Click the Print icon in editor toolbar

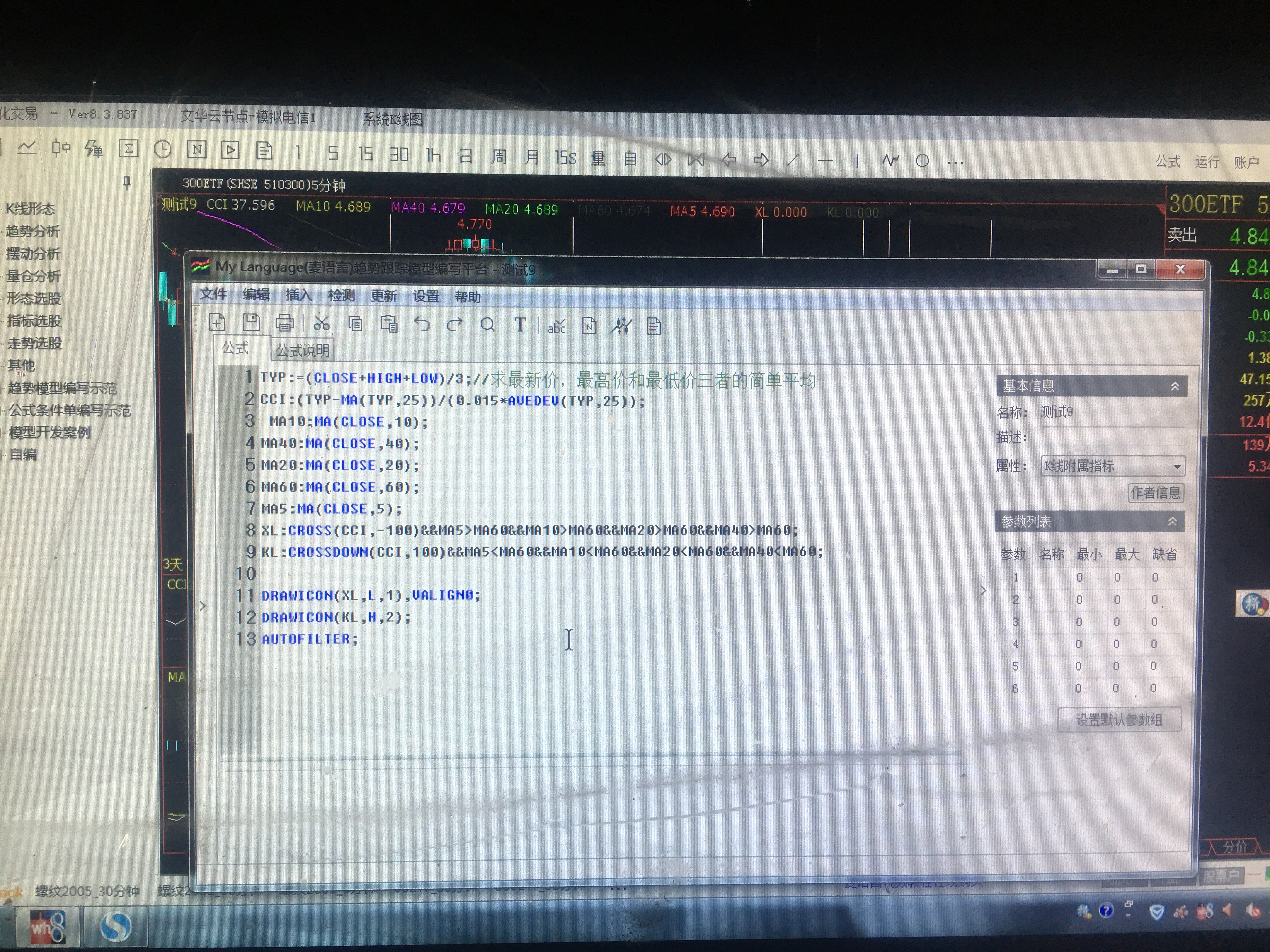point(285,324)
